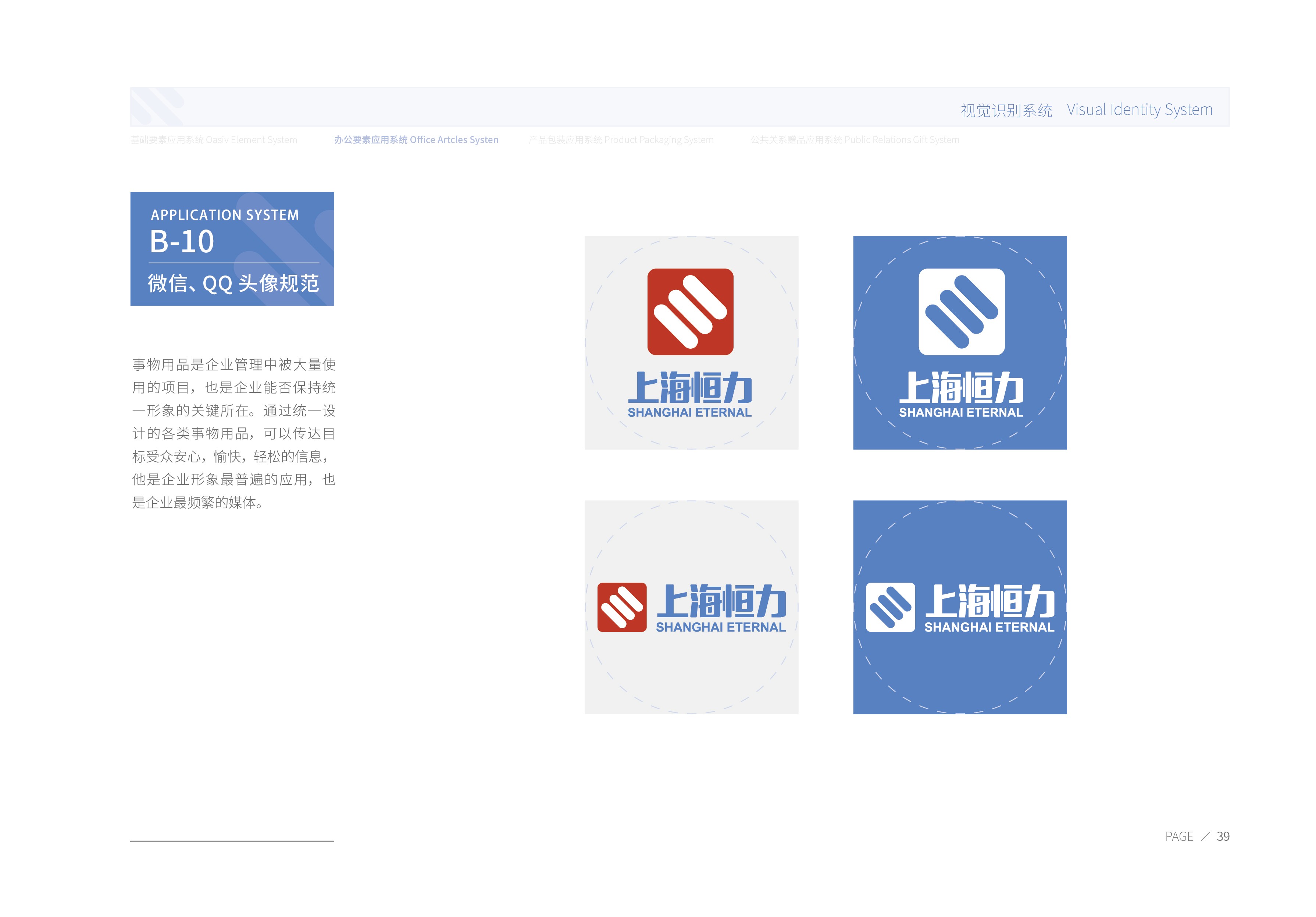Select the line 标受众安心，愉快，轻松的信息，

(x=231, y=456)
